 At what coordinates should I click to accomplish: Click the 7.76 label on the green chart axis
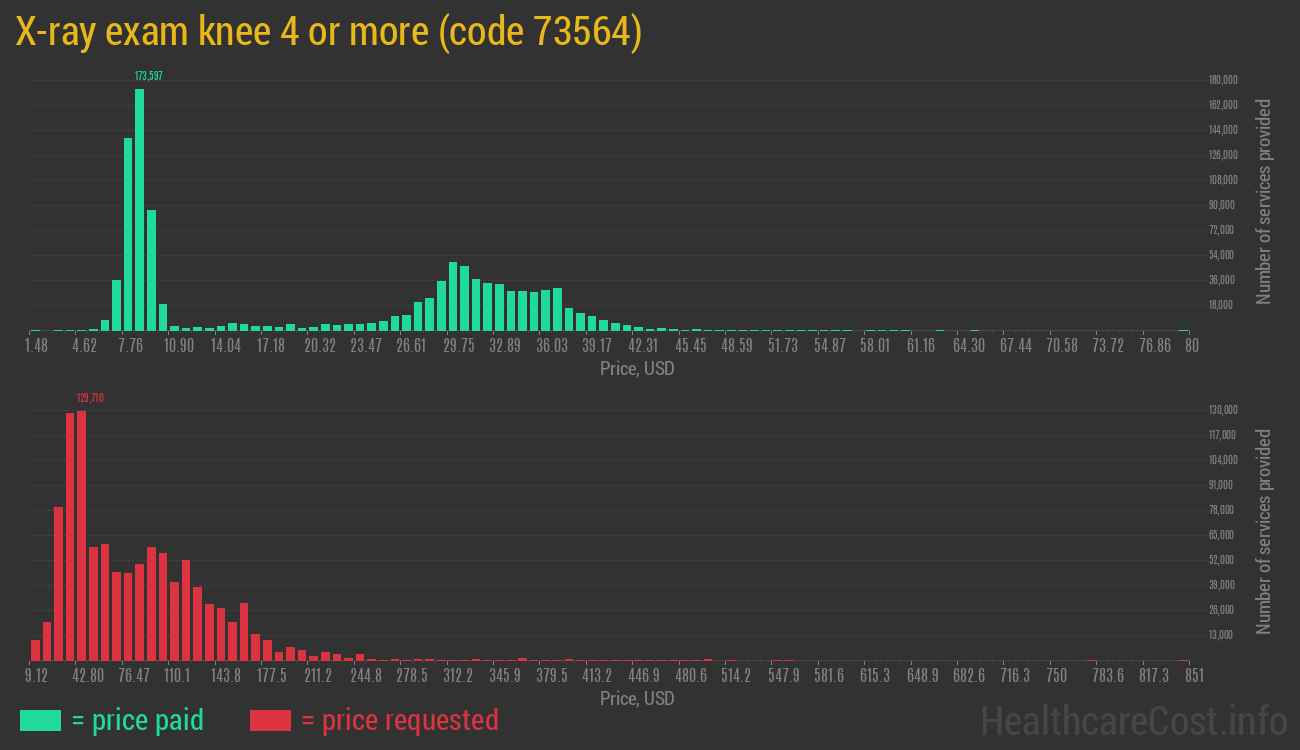(x=130, y=345)
